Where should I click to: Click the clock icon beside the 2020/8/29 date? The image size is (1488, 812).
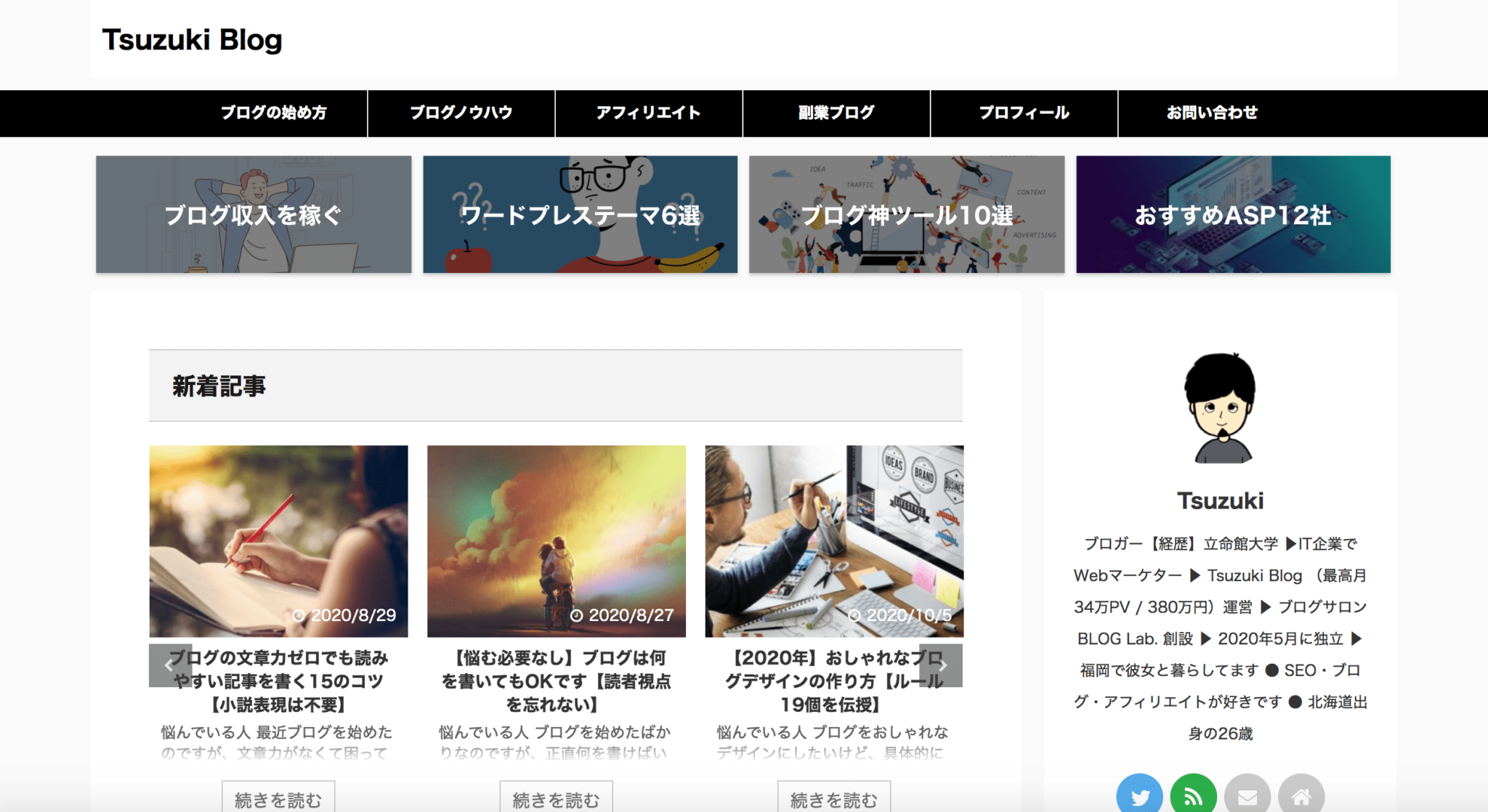299,615
